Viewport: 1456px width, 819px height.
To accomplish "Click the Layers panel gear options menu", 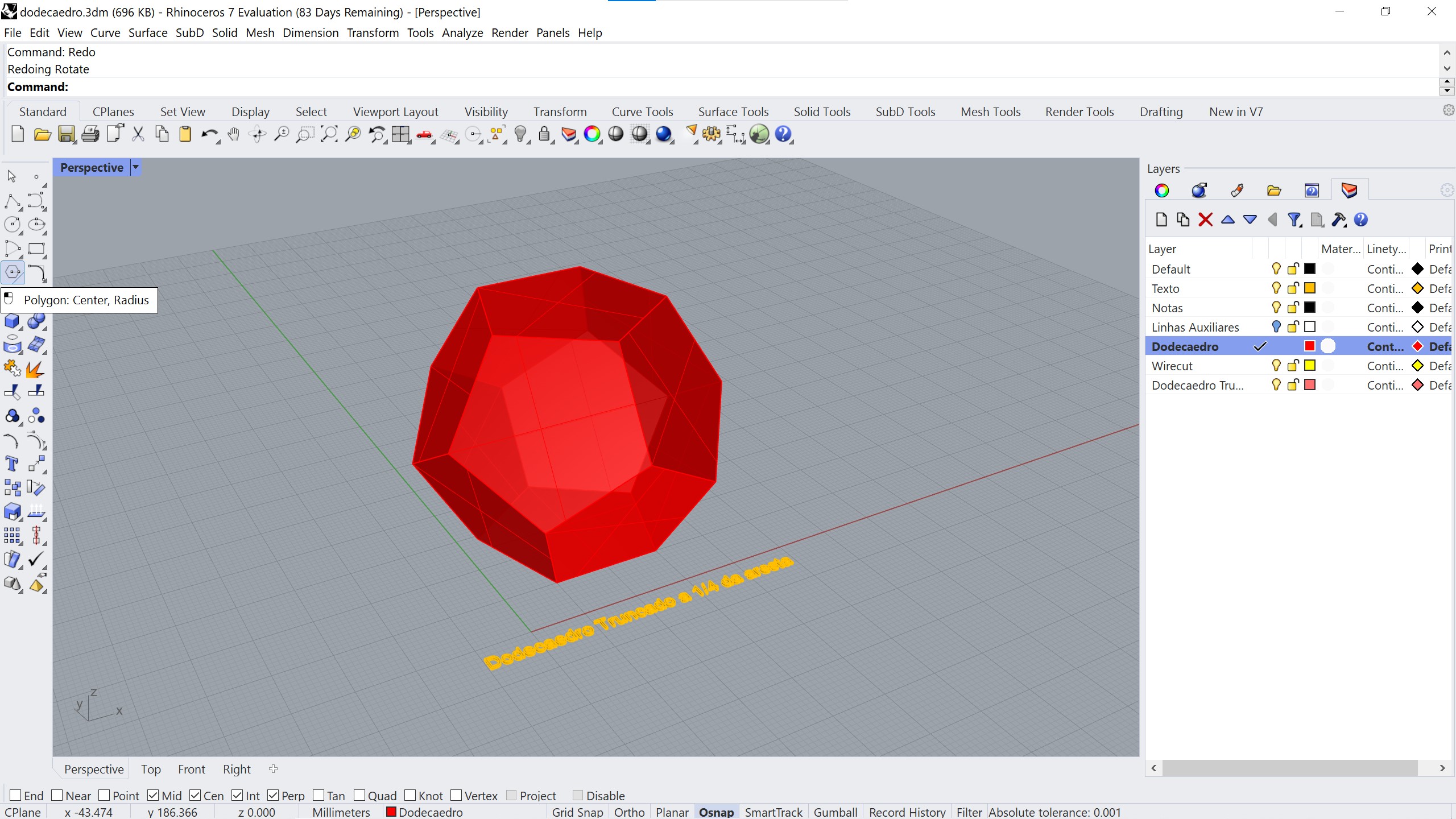I will point(1447,190).
